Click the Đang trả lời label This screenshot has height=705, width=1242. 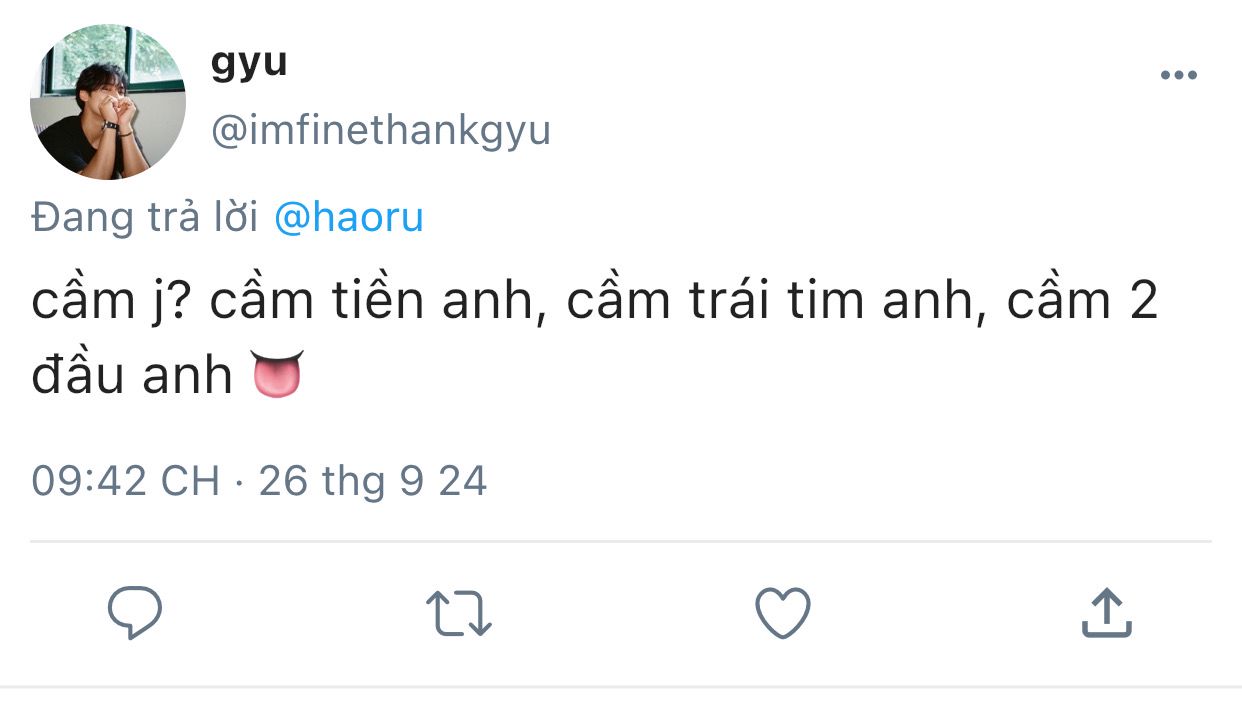point(146,217)
